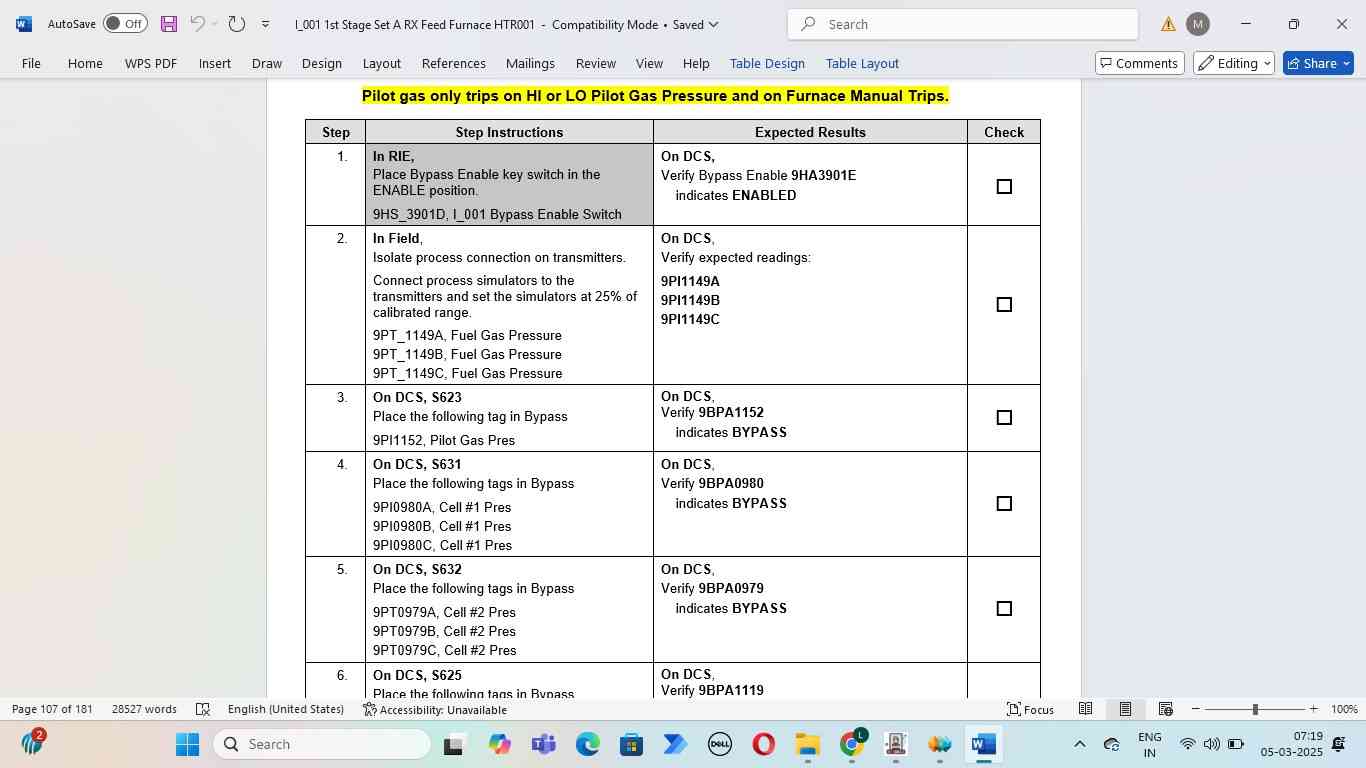Show hidden system tray icons
The width and height of the screenshot is (1366, 768).
(x=1079, y=744)
